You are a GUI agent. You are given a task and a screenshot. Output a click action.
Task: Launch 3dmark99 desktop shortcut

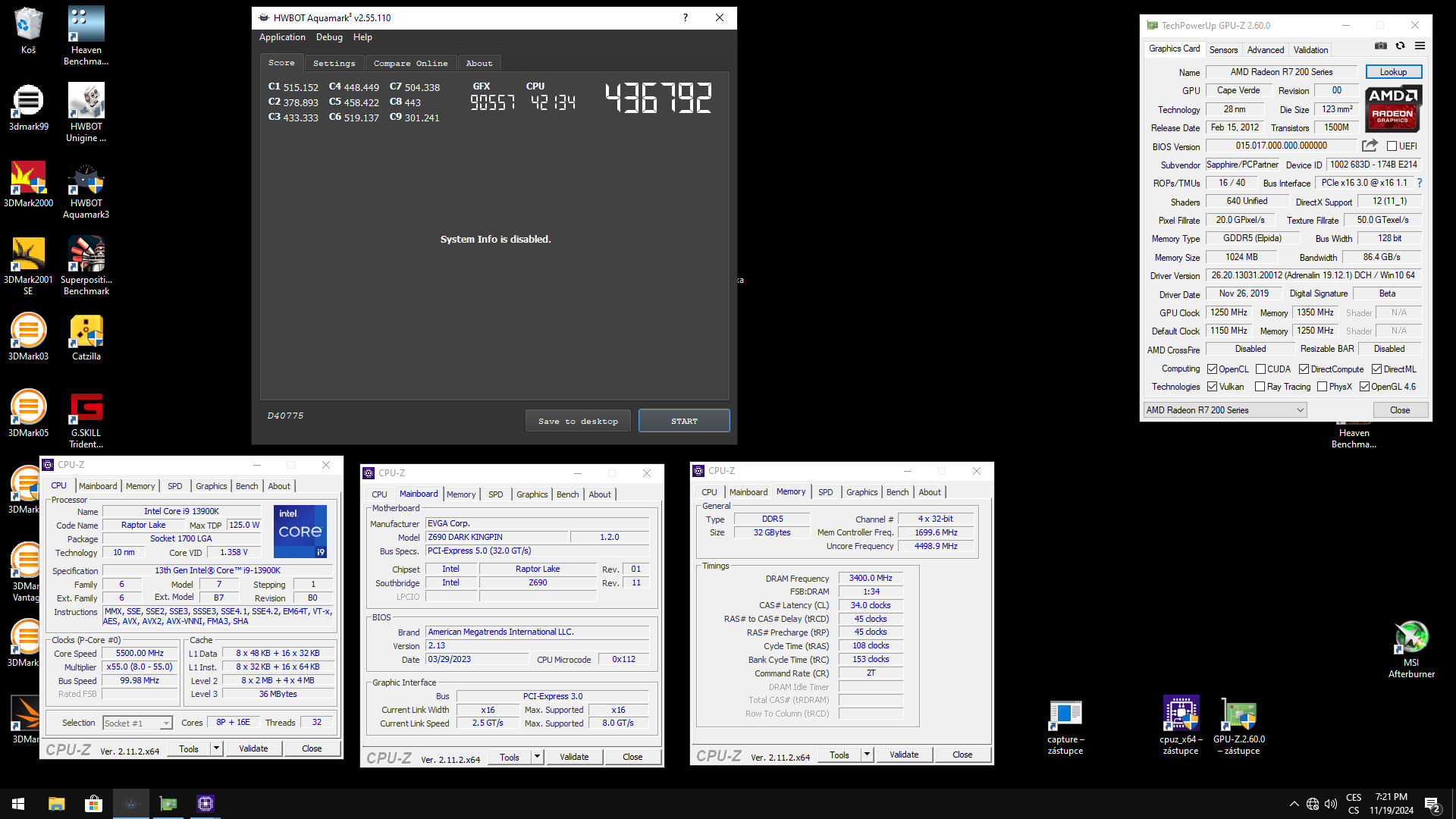point(28,107)
